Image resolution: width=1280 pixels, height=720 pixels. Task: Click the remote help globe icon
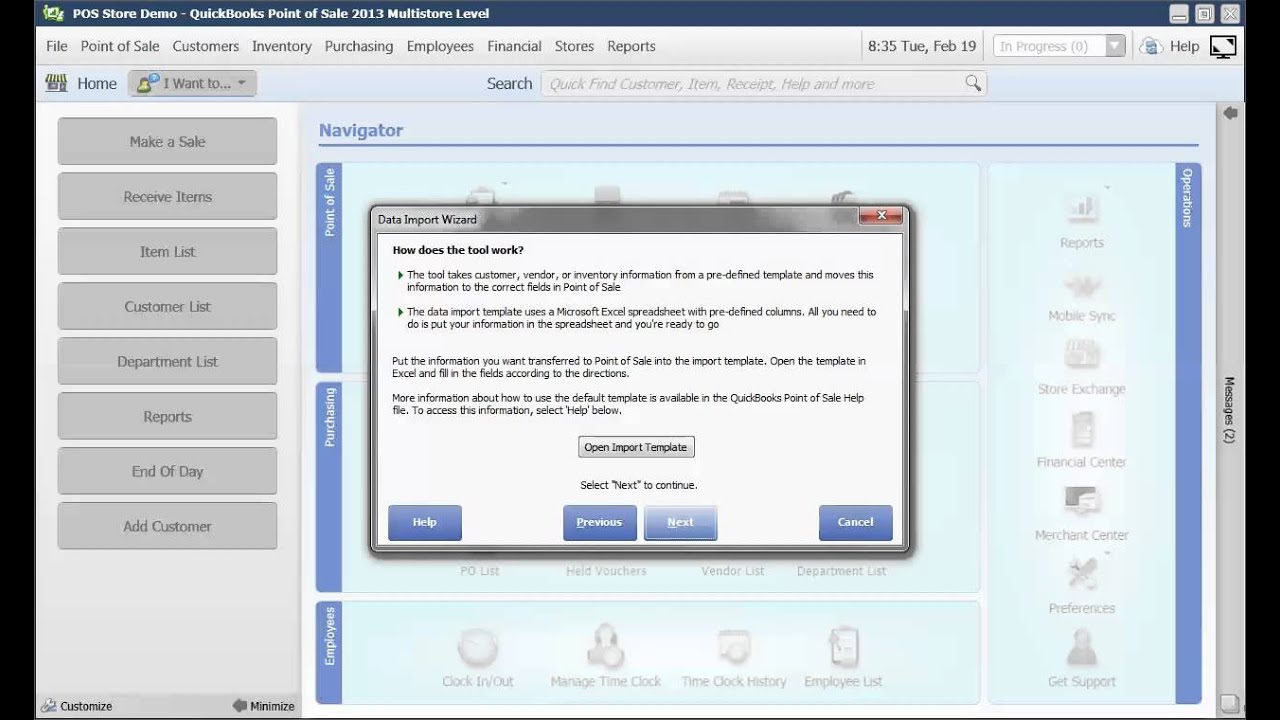1151,46
